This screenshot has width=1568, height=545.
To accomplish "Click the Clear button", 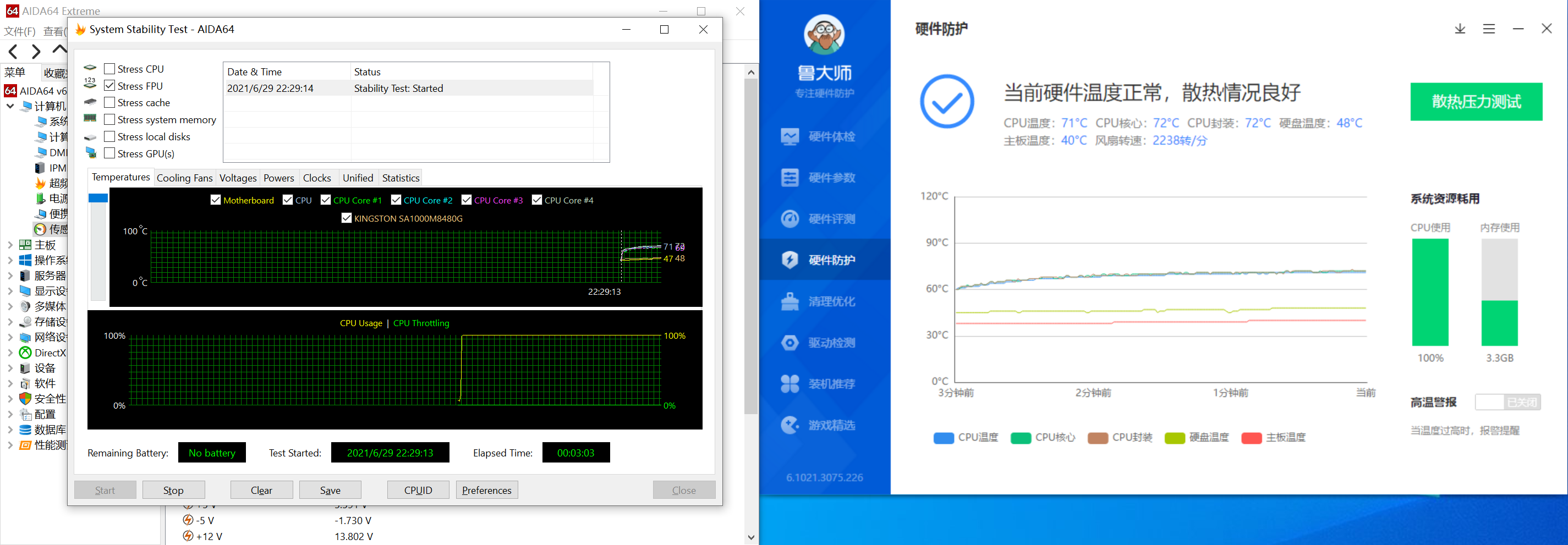I will [262, 490].
